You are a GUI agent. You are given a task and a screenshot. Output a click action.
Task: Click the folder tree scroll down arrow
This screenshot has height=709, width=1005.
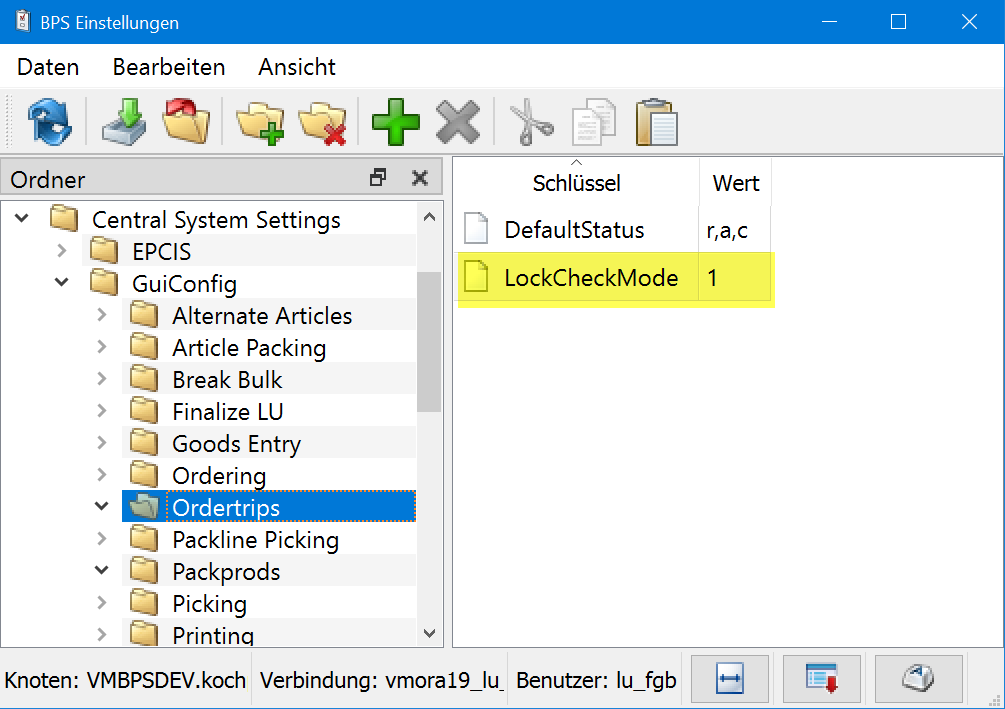click(429, 632)
